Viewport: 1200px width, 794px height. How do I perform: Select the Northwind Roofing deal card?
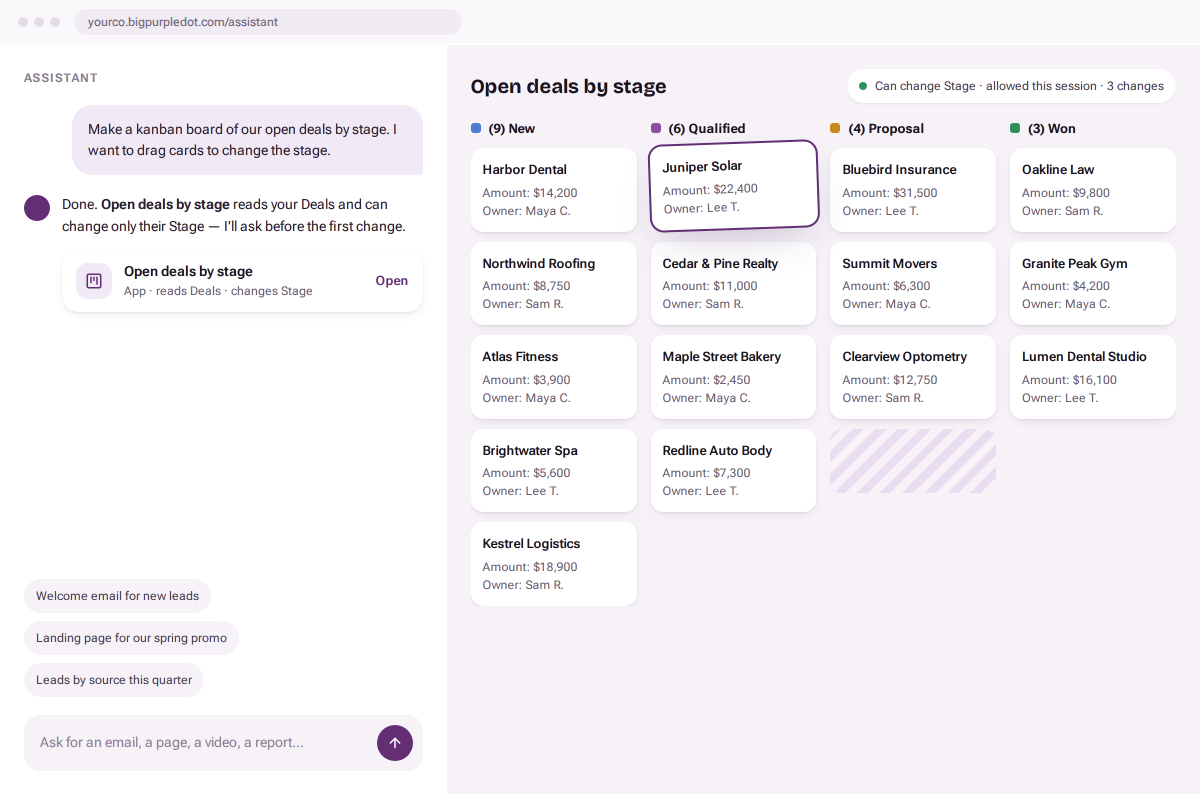pyautogui.click(x=554, y=283)
